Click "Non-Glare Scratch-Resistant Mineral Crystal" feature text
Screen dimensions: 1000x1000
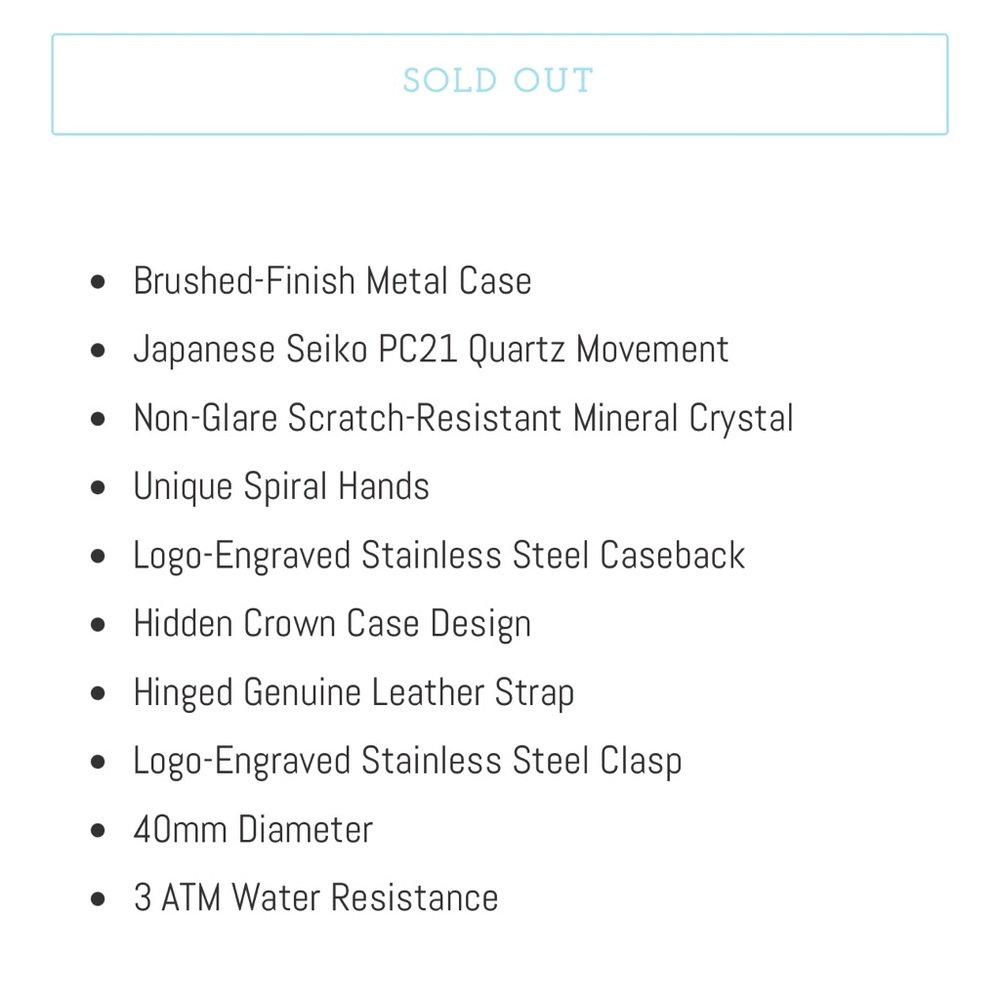(x=463, y=418)
